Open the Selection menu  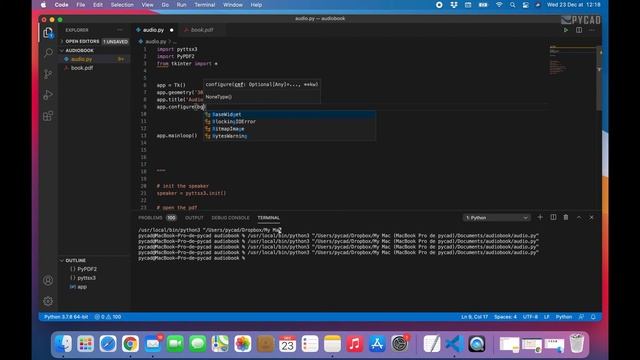pos(122,5)
